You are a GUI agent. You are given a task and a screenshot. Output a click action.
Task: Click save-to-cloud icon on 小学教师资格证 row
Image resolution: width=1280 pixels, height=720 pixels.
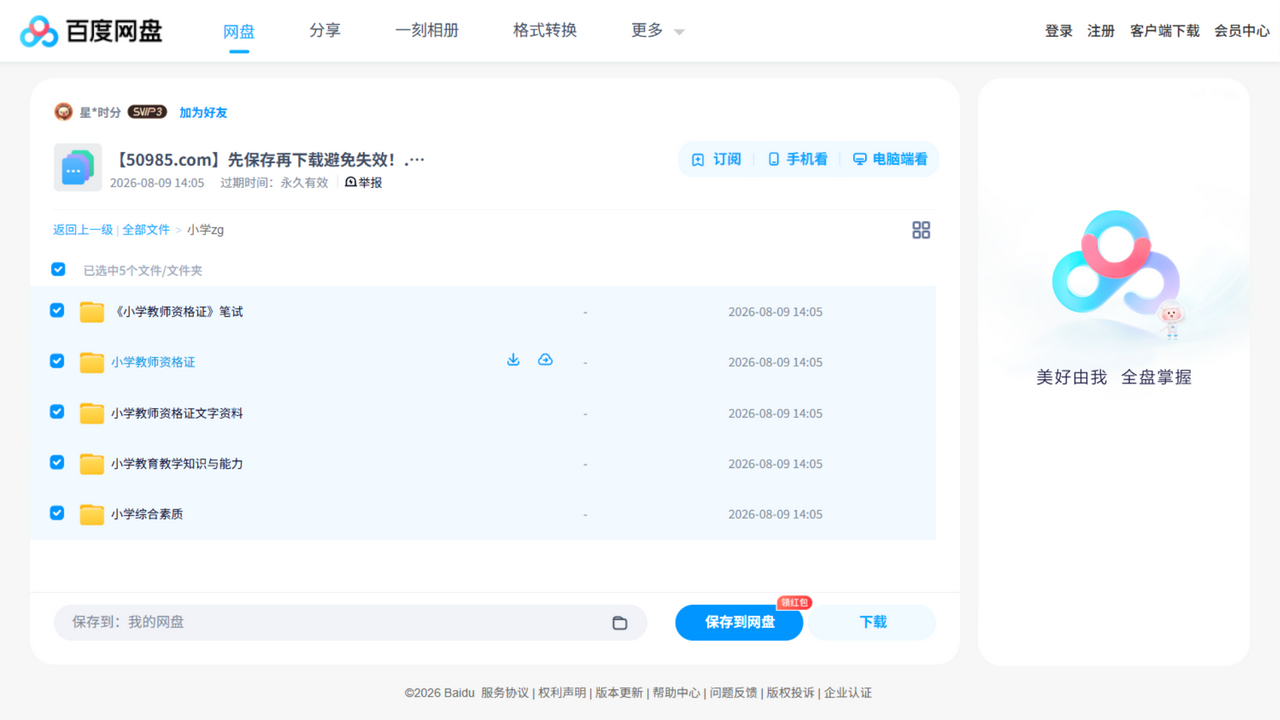pos(545,360)
